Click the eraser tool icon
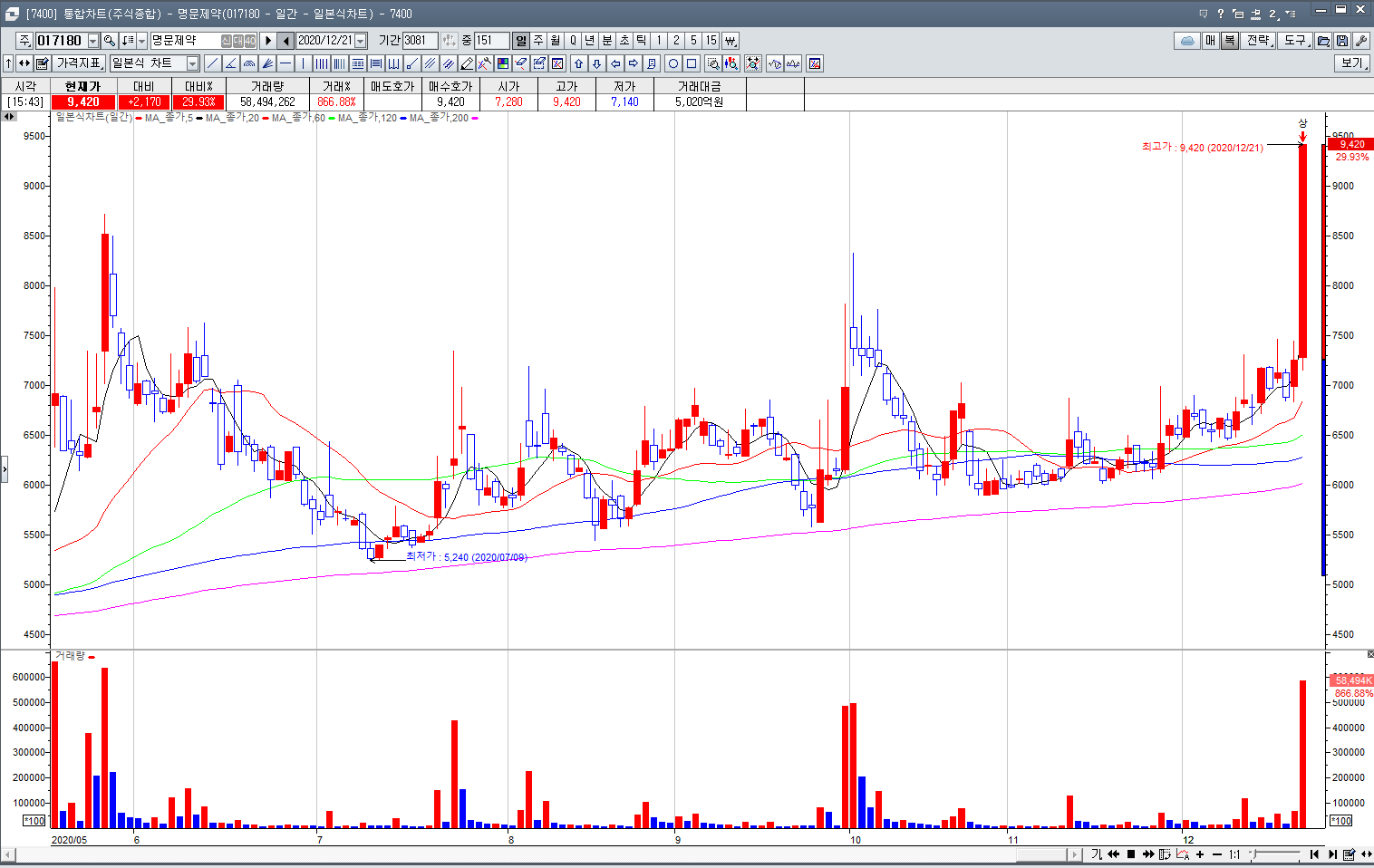Viewport: 1374px width, 868px height. coord(520,63)
